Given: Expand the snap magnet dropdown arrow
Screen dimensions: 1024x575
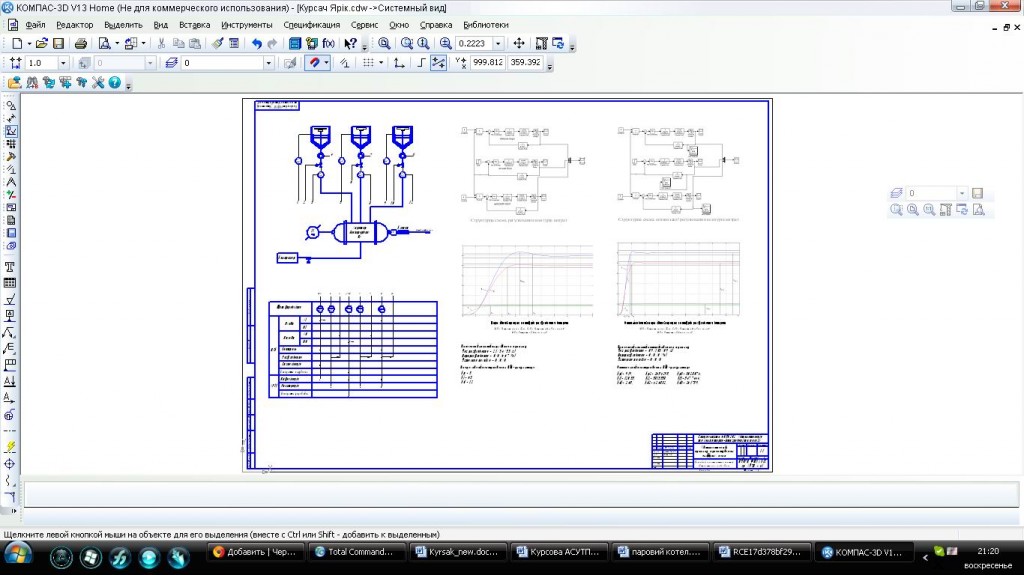Looking at the screenshot, I should (326, 63).
